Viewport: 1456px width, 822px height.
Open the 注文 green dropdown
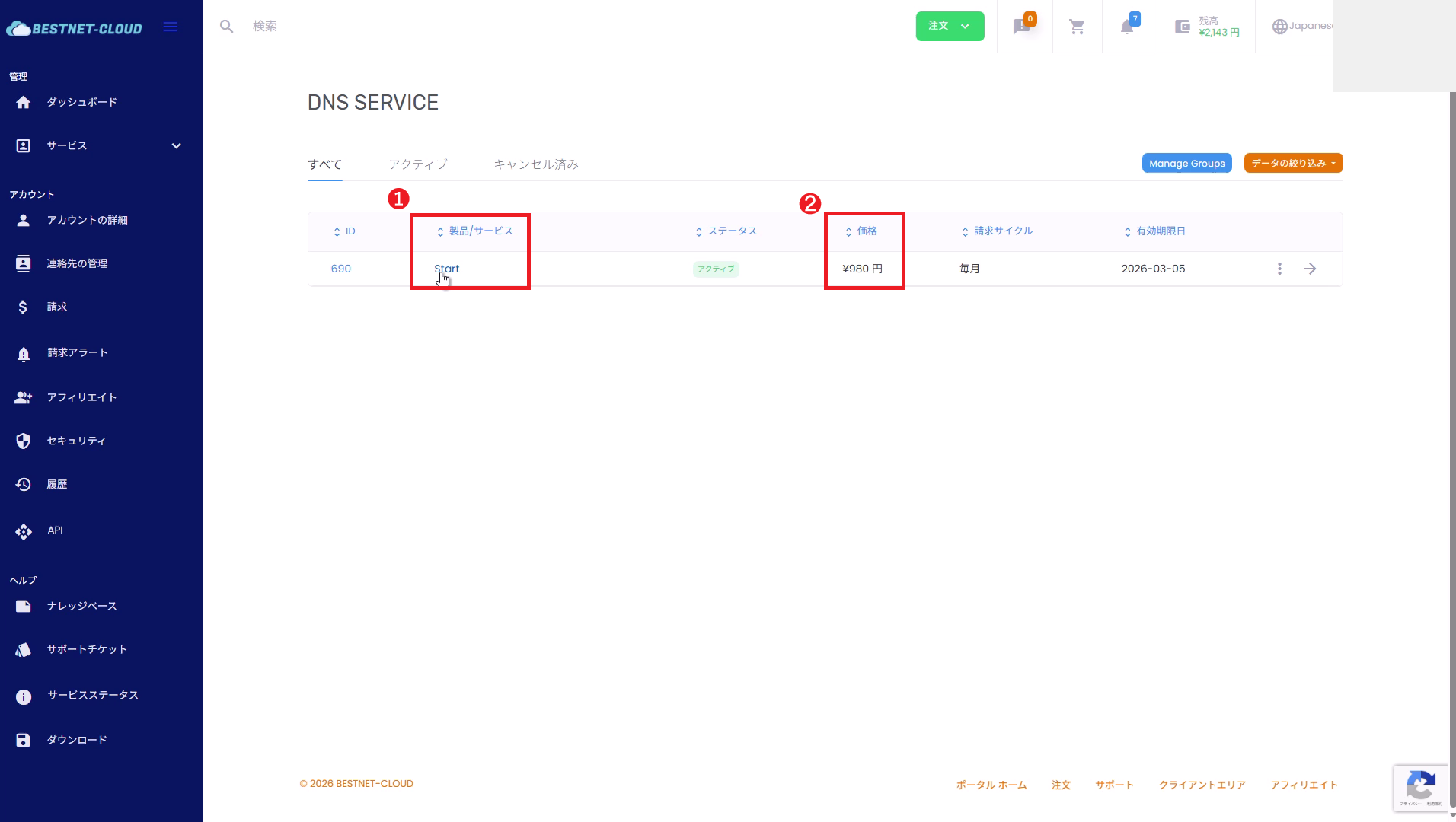950,26
